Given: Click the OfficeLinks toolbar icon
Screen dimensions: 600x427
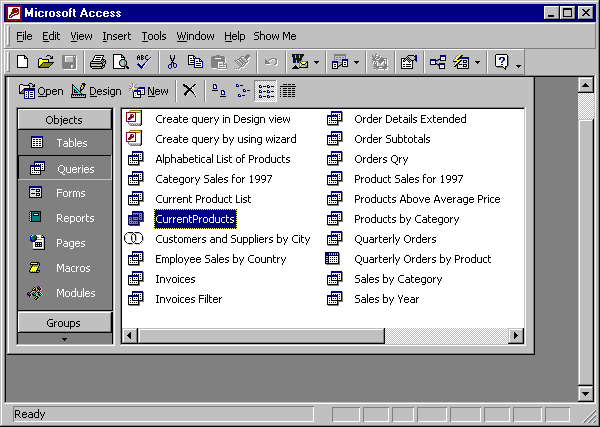Looking at the screenshot, I should click(x=300, y=62).
